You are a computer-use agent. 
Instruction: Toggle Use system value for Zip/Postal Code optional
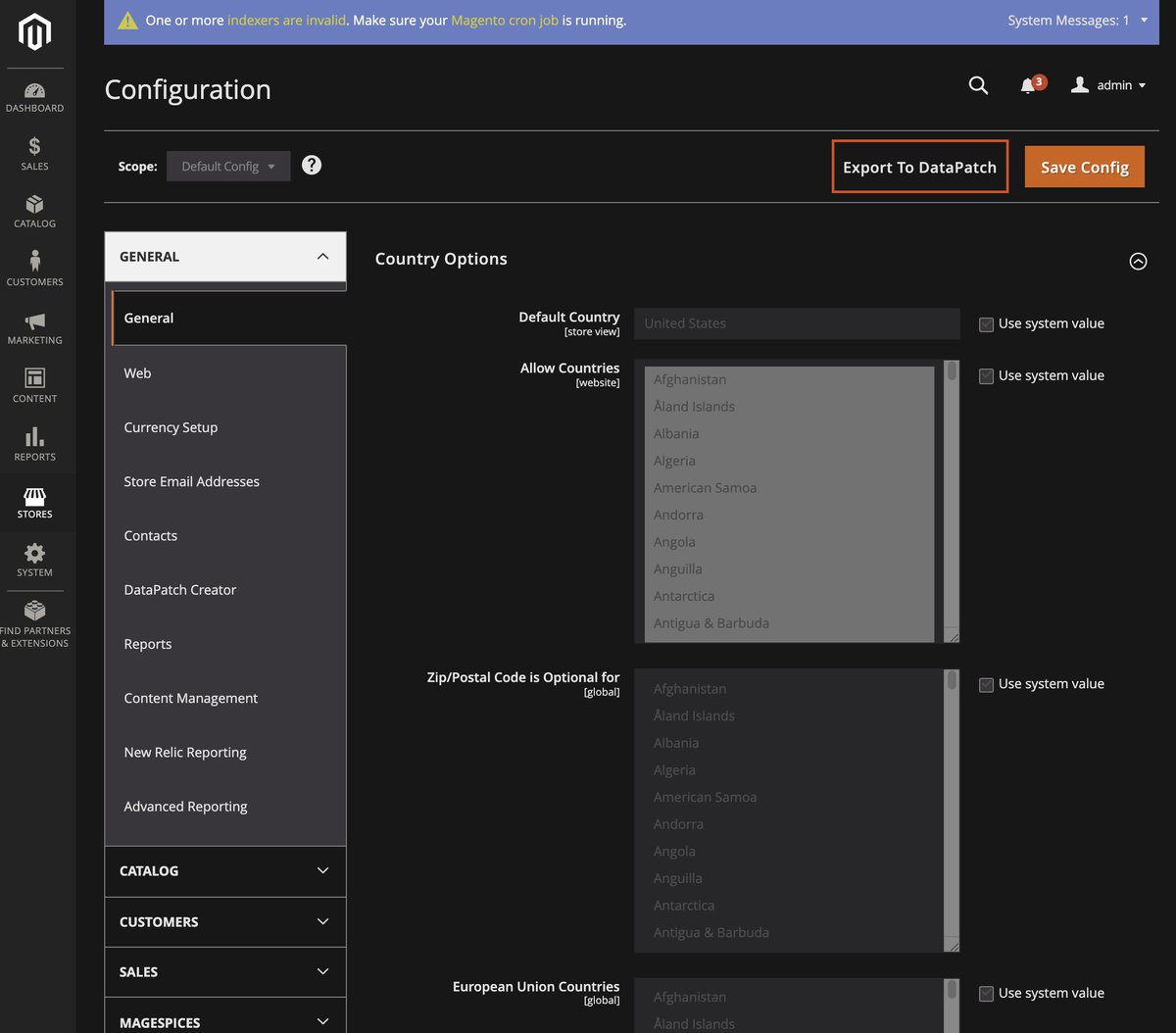[x=986, y=685]
